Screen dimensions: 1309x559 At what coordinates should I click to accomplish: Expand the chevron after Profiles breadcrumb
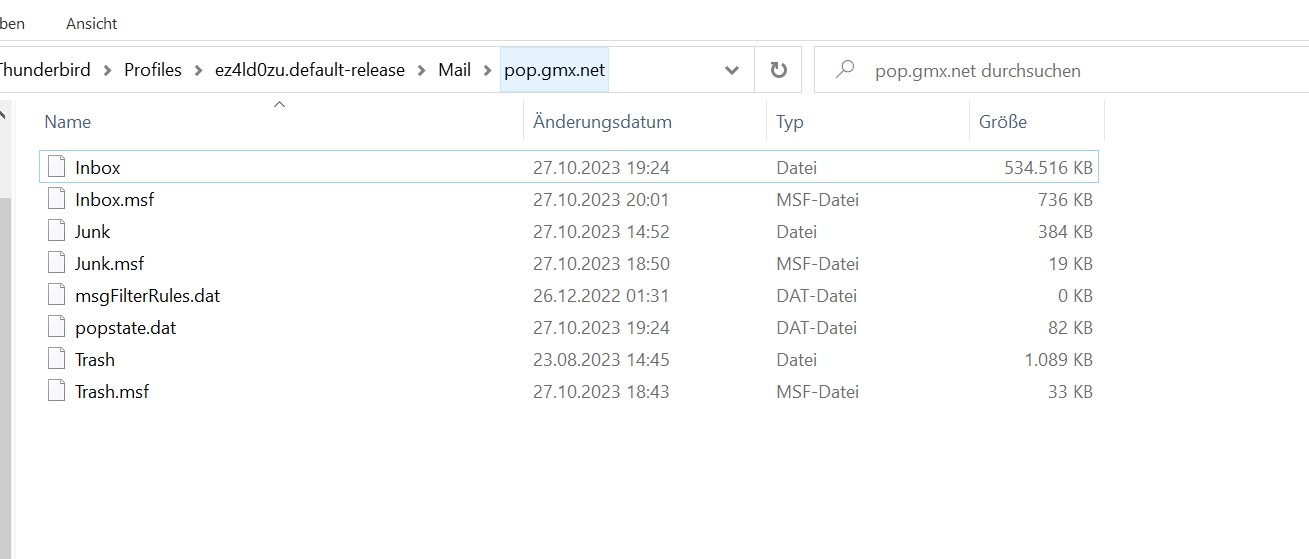[199, 70]
